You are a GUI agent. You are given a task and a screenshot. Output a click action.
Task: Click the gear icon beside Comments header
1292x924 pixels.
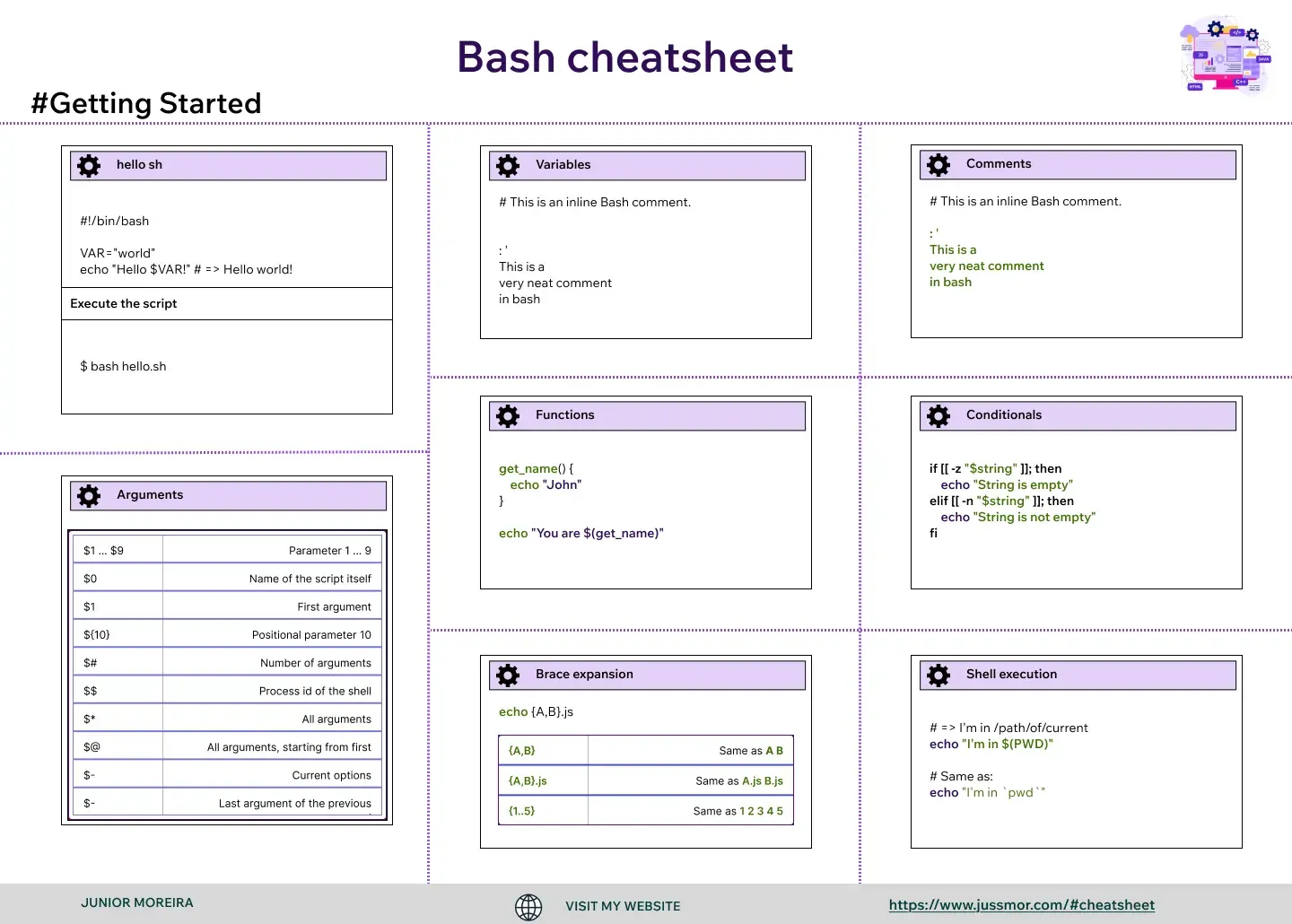(x=938, y=165)
